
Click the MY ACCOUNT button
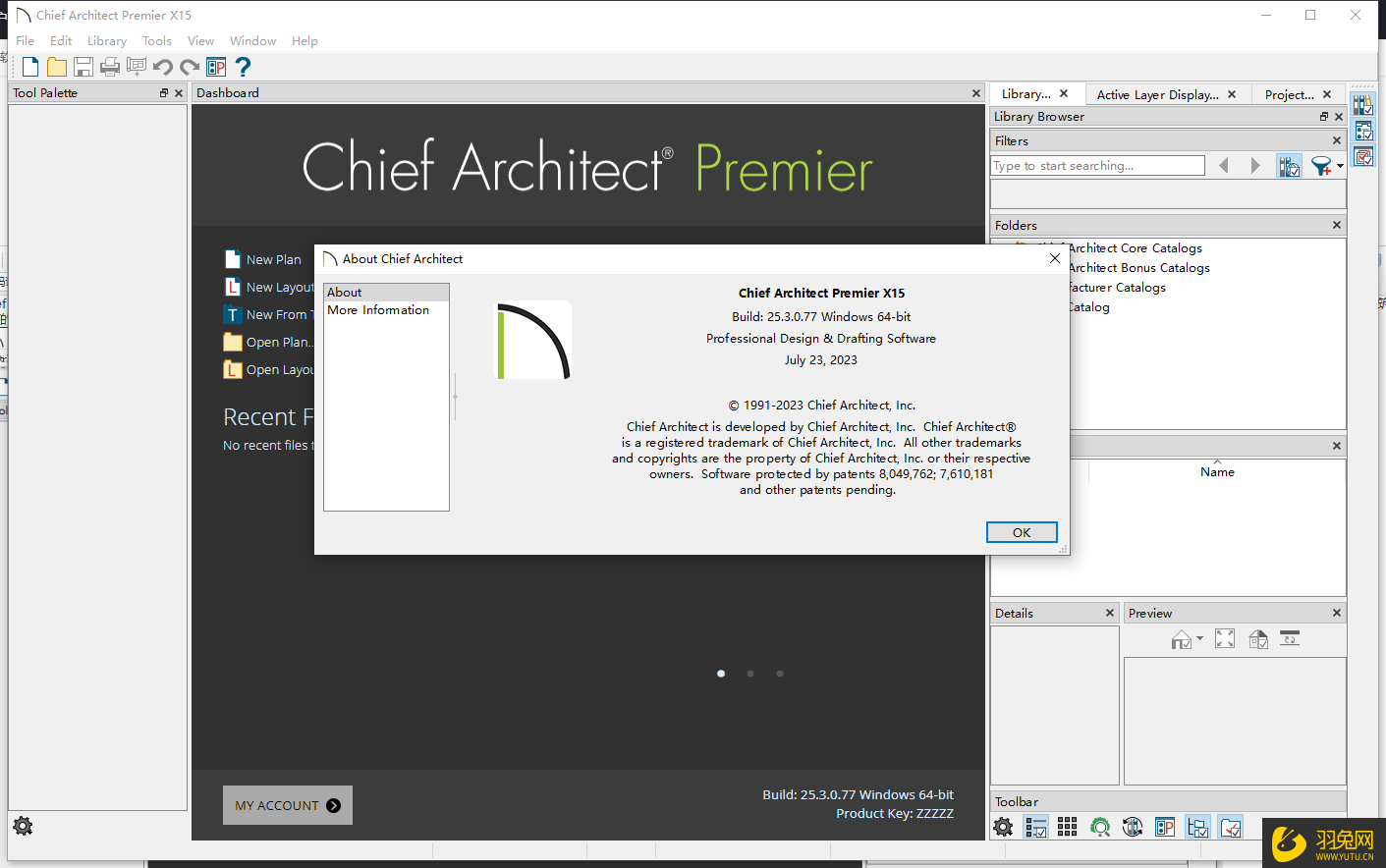coord(287,805)
